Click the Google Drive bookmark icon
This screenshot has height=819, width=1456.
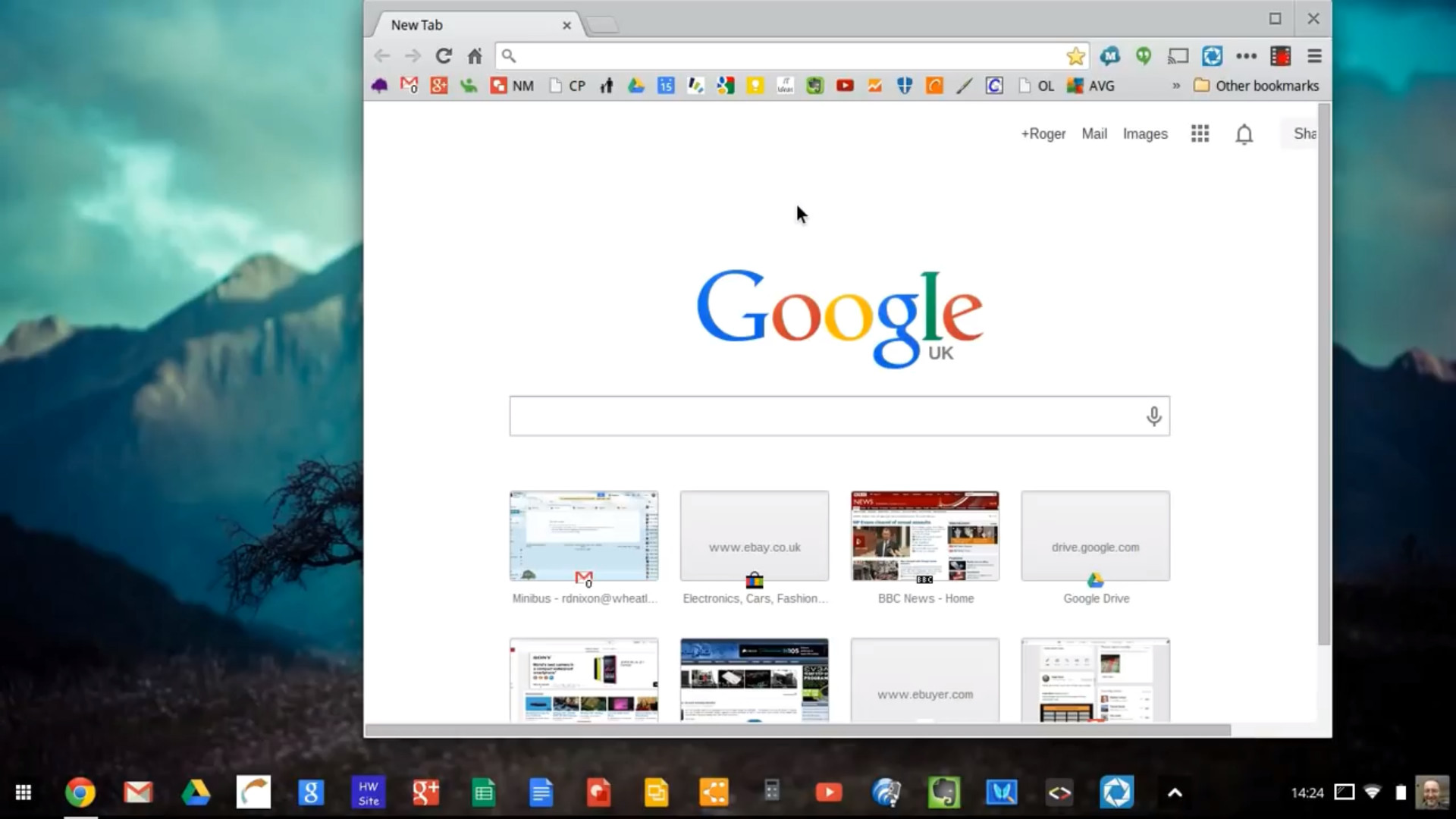pos(635,85)
